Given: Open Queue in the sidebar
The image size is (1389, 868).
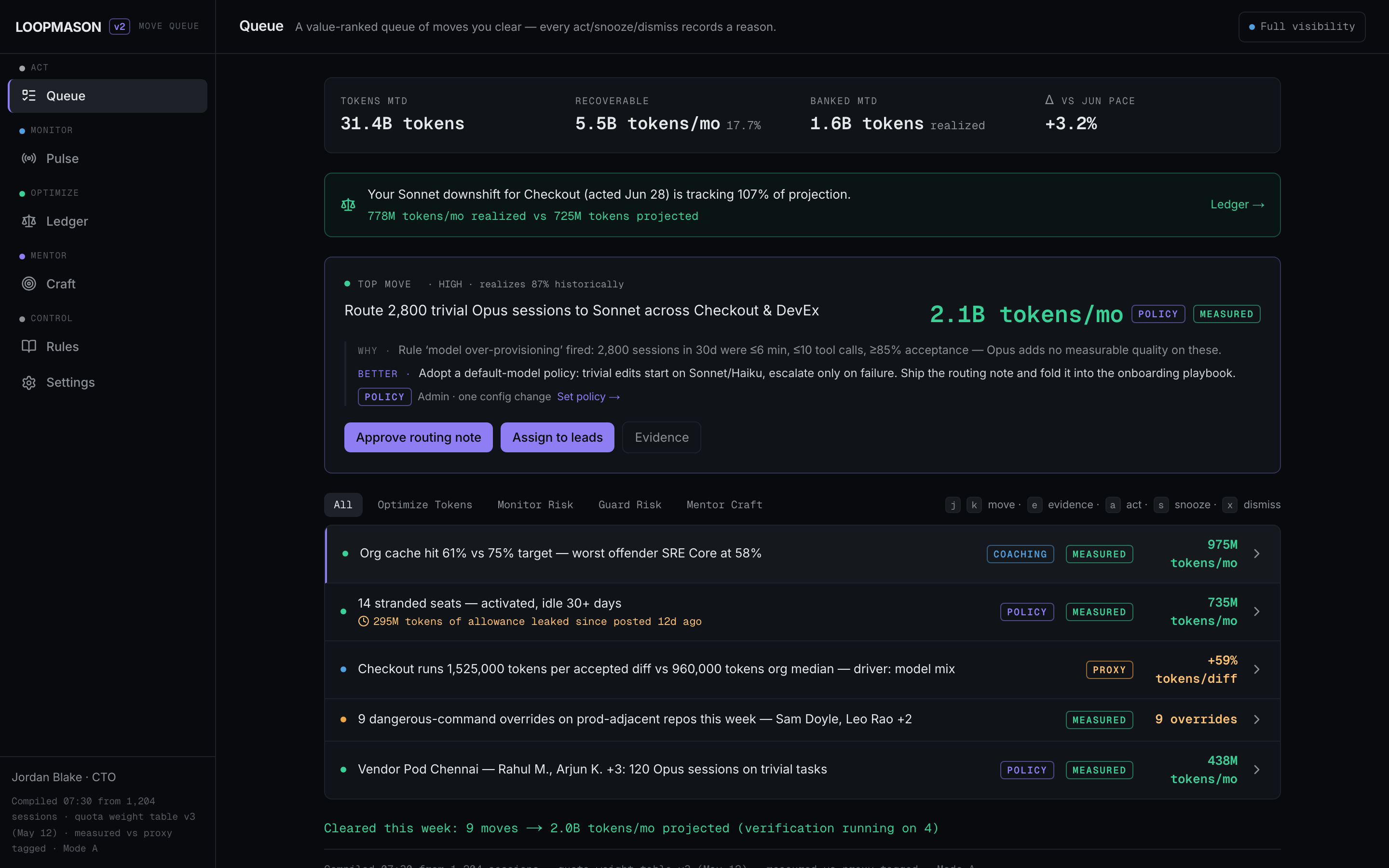Looking at the screenshot, I should 108,95.
